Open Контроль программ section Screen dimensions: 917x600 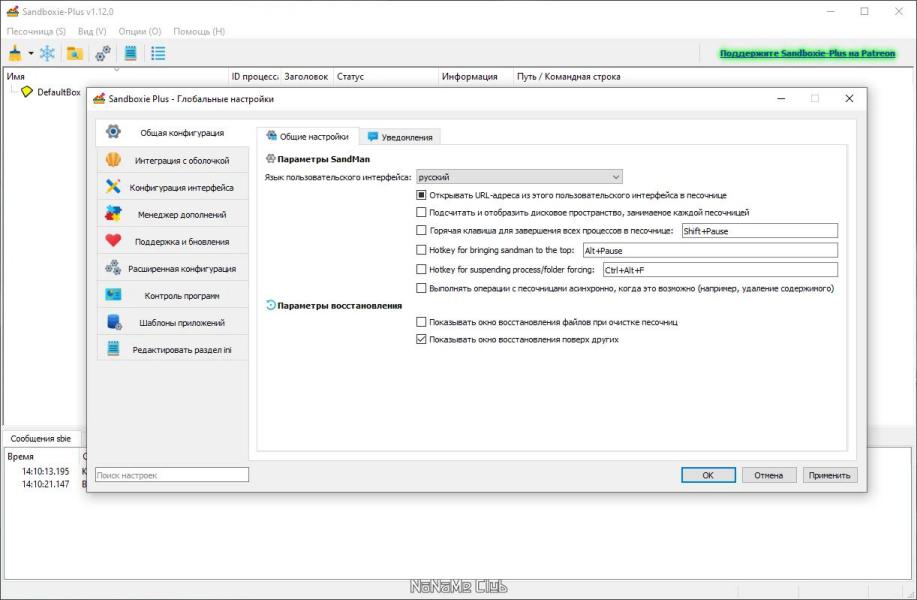(x=173, y=295)
